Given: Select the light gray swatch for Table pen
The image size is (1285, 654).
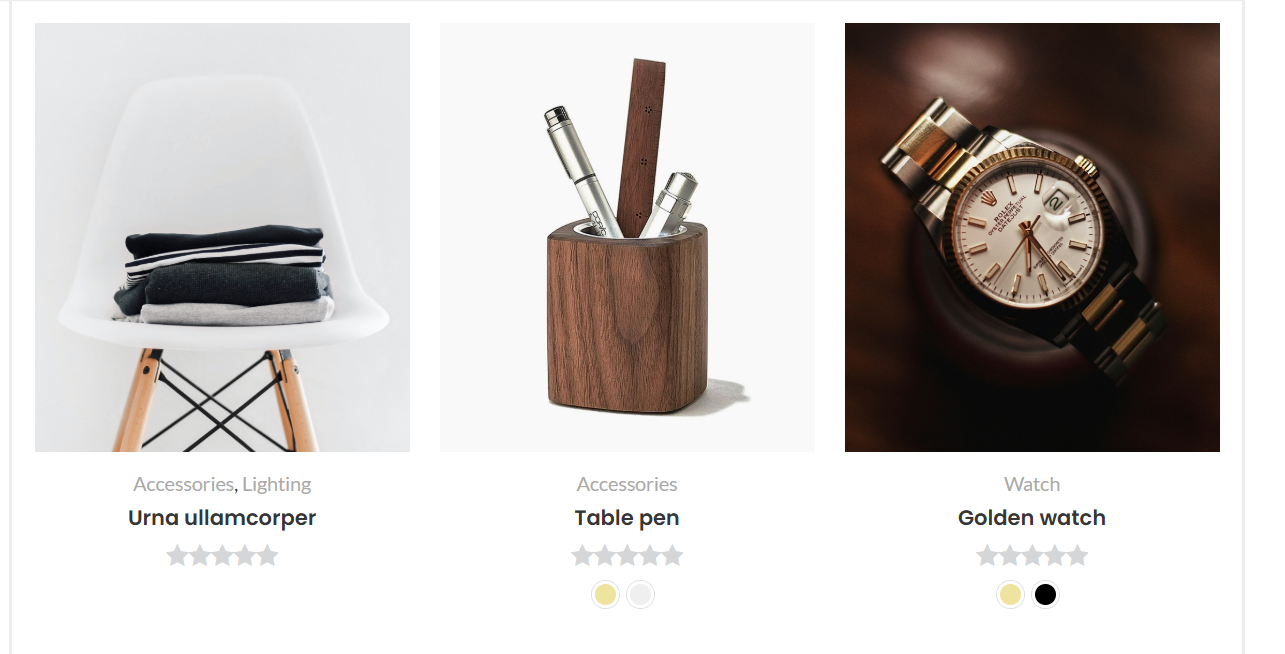Looking at the screenshot, I should click(640, 595).
